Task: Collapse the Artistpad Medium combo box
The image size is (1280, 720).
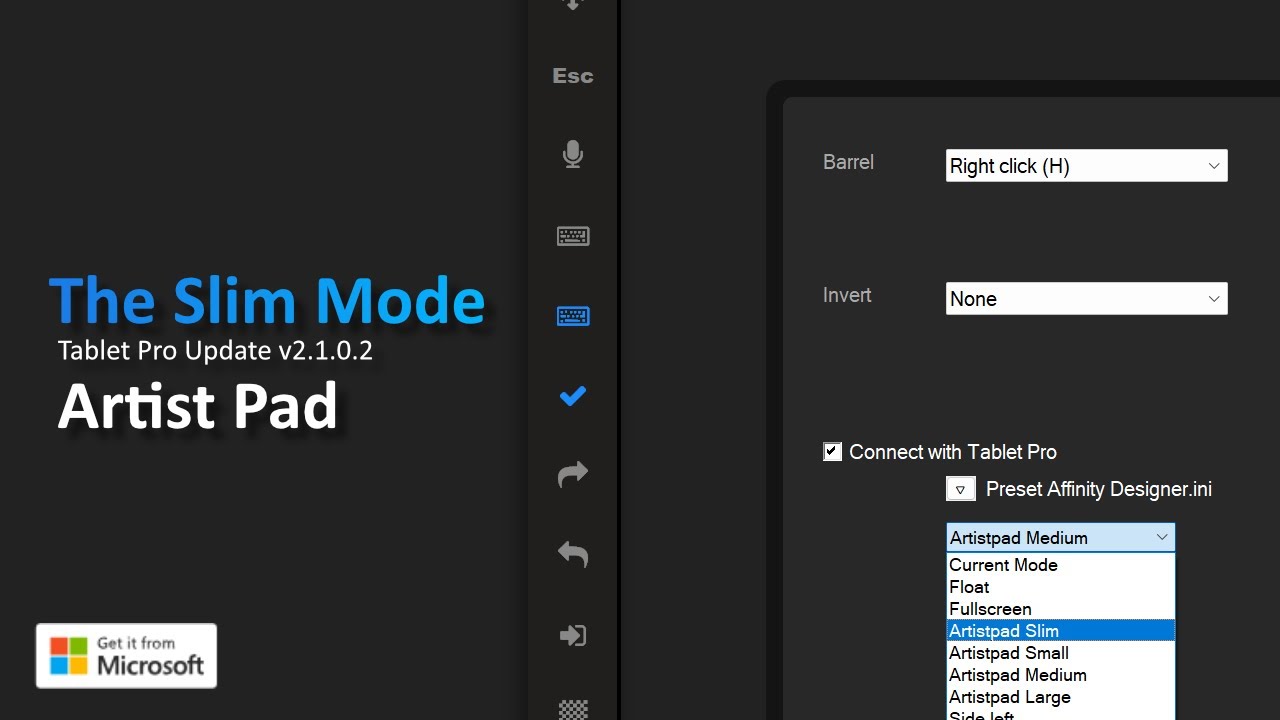Action: click(1060, 538)
